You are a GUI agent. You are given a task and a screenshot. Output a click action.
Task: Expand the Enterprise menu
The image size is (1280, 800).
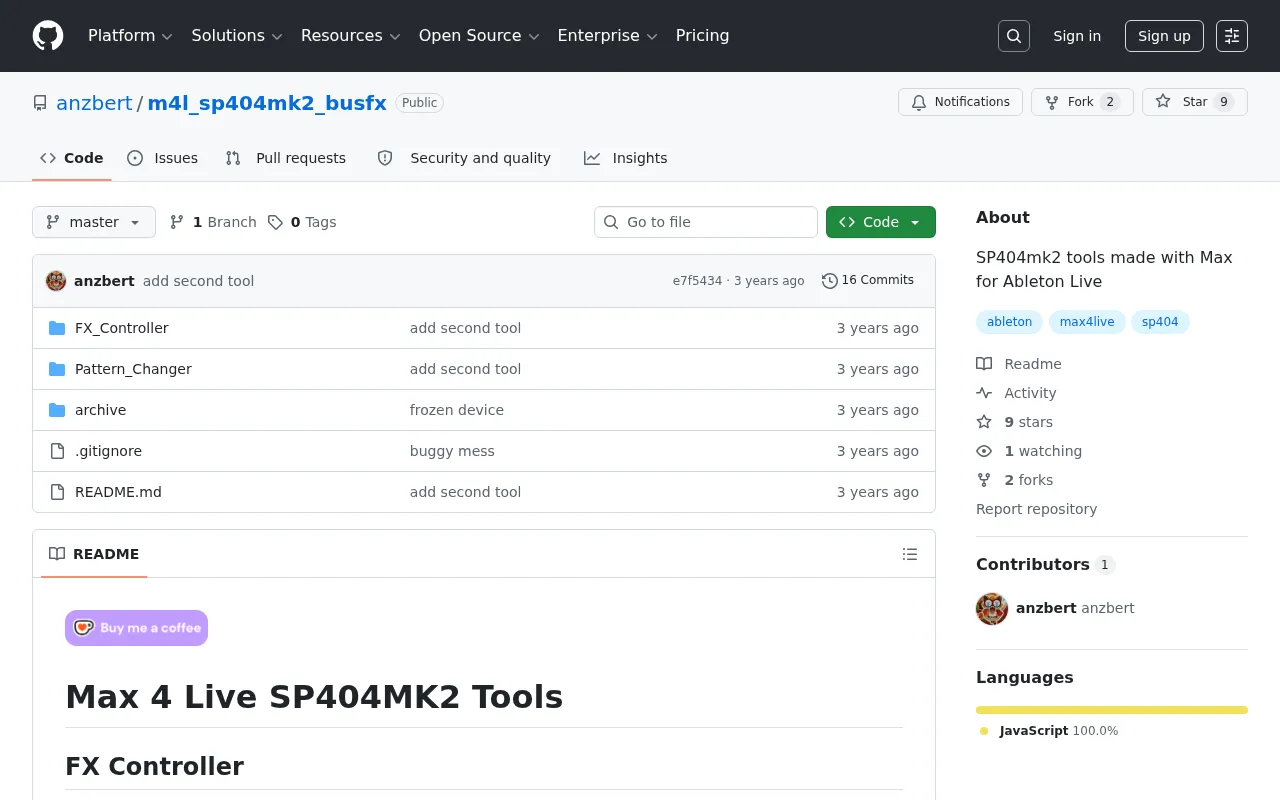pyautogui.click(x=607, y=36)
